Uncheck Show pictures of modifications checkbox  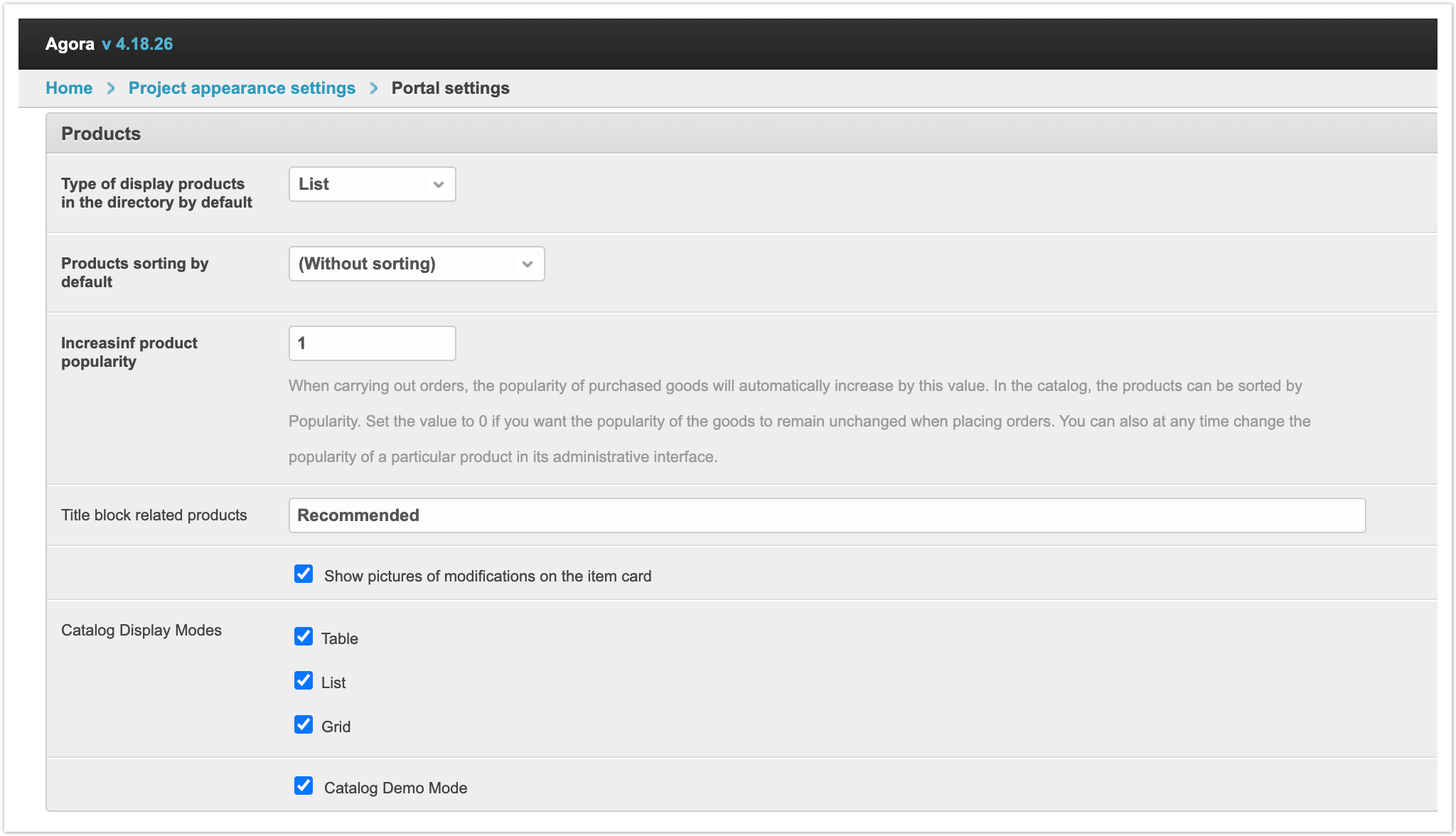(x=304, y=574)
